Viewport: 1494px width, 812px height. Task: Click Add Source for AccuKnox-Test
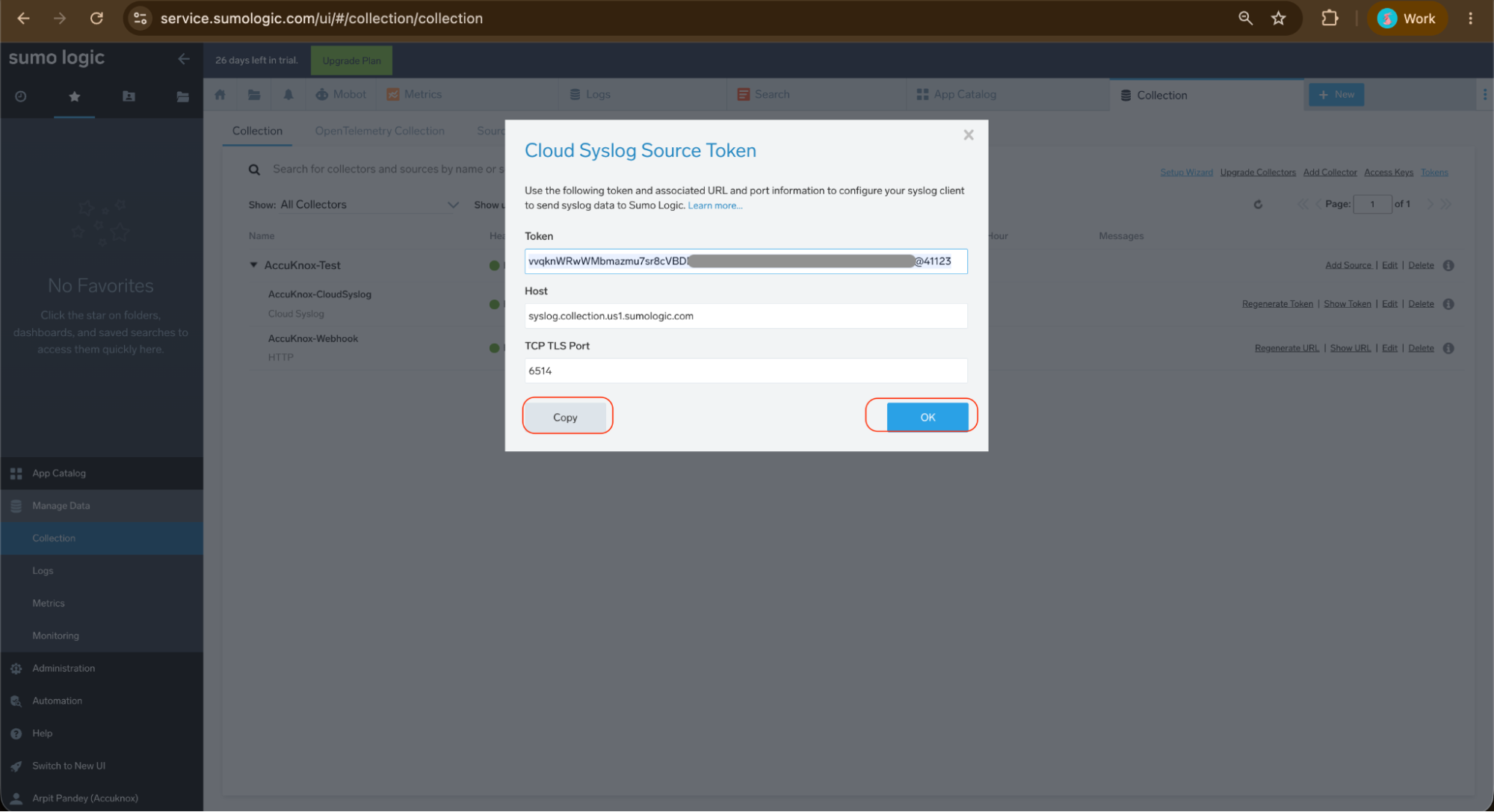click(x=1348, y=265)
